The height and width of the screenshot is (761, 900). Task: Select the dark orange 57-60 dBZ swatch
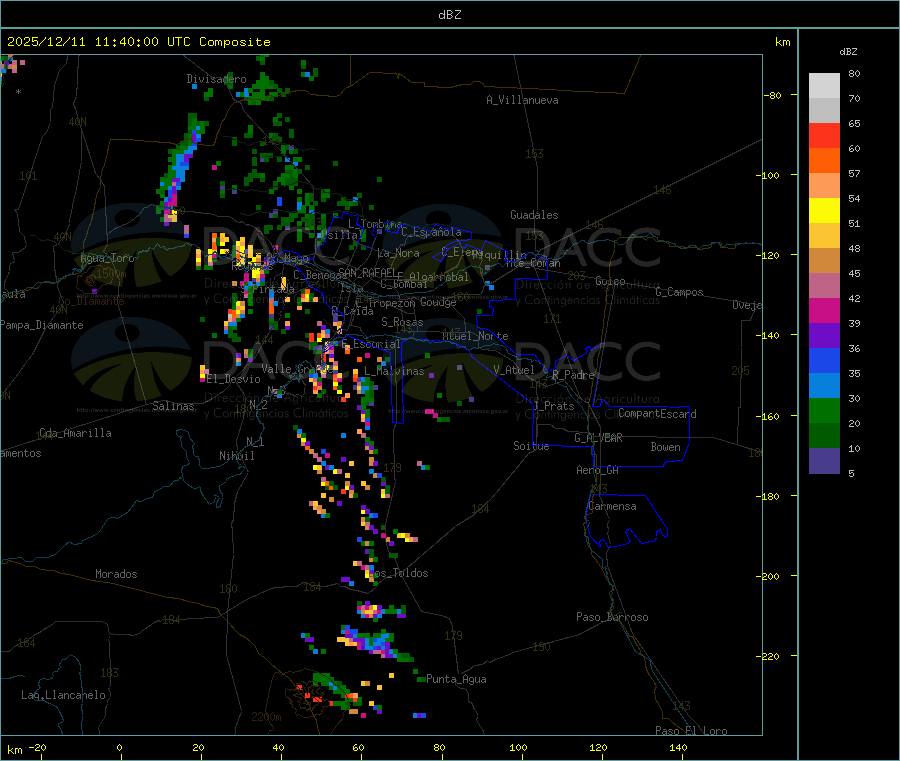(824, 160)
